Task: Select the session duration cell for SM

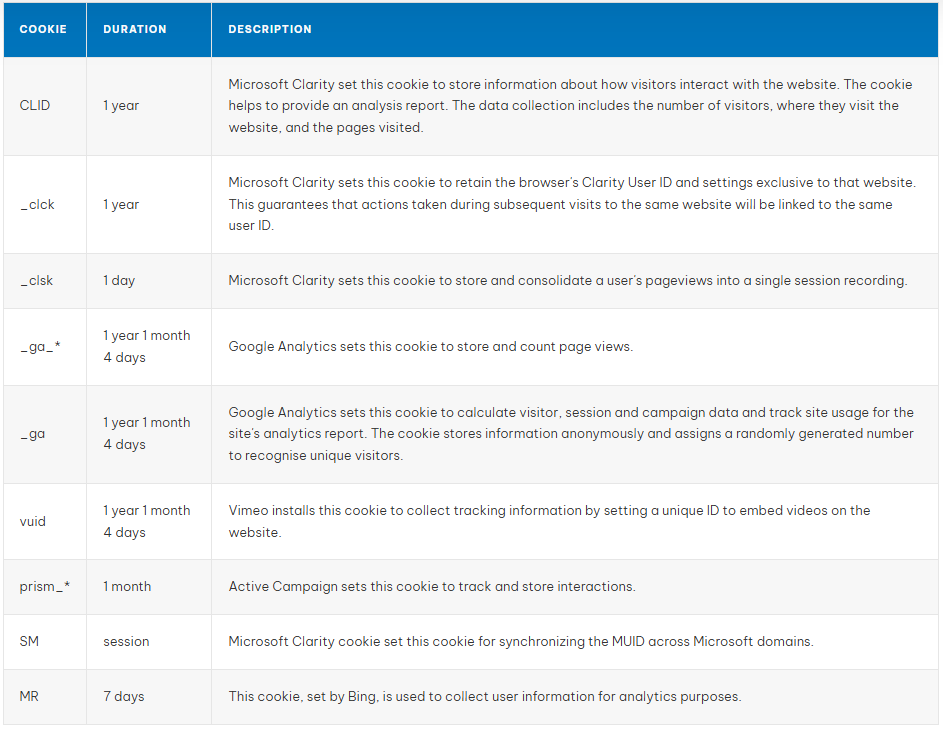Action: 126,641
